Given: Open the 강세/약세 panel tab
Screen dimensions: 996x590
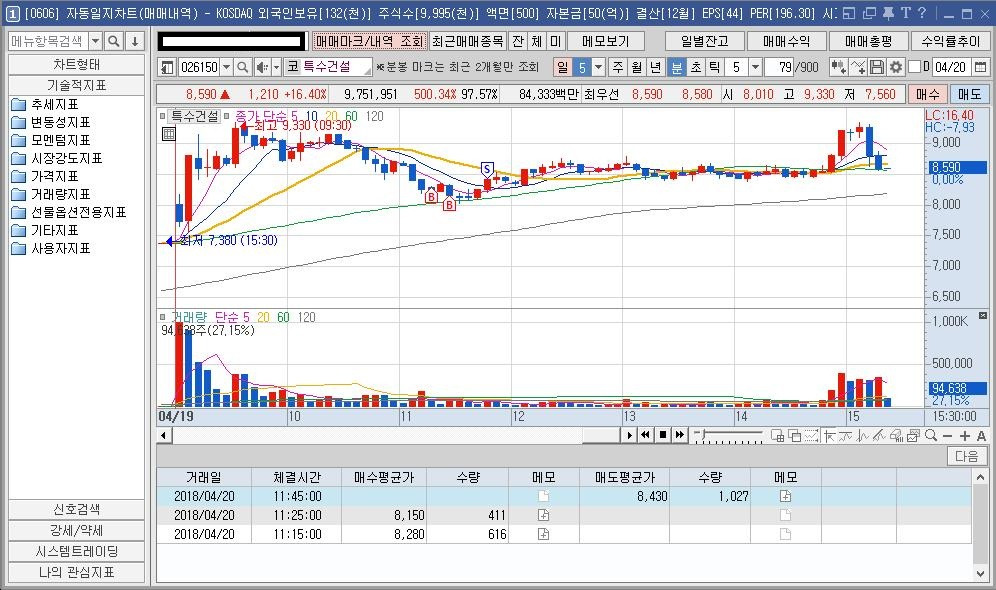Looking at the screenshot, I should point(76,530).
